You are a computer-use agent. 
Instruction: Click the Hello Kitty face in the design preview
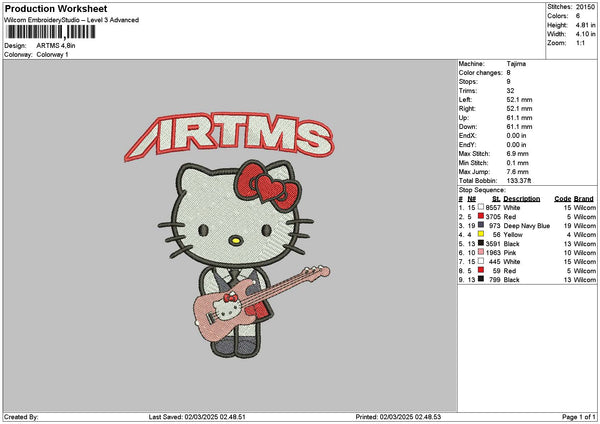(235, 214)
